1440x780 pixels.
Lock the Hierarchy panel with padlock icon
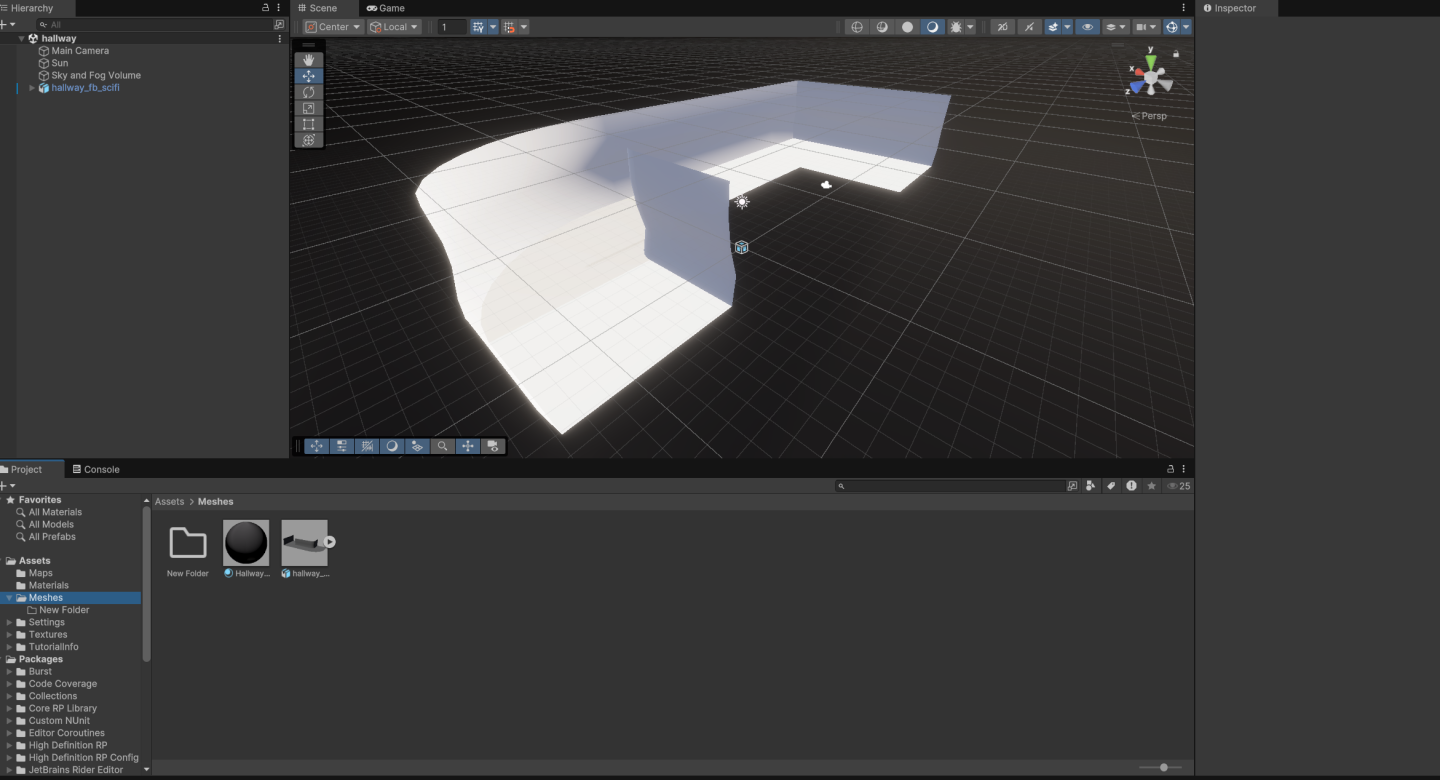click(265, 8)
